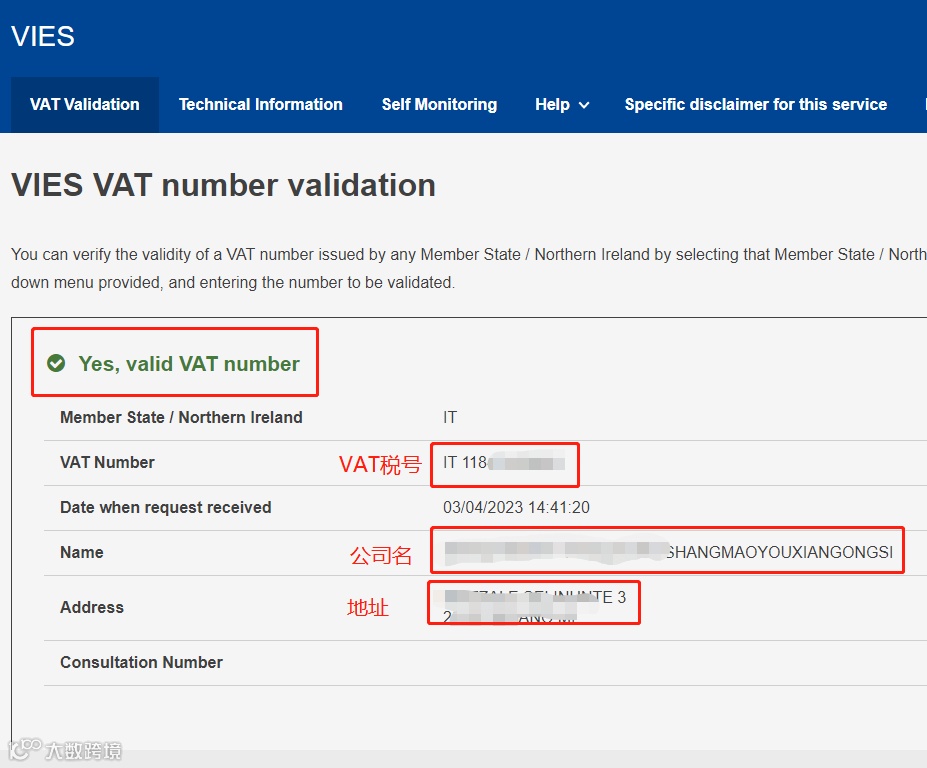Click the 'VAT Number' row label
This screenshot has height=768, width=927.
pyautogui.click(x=107, y=462)
